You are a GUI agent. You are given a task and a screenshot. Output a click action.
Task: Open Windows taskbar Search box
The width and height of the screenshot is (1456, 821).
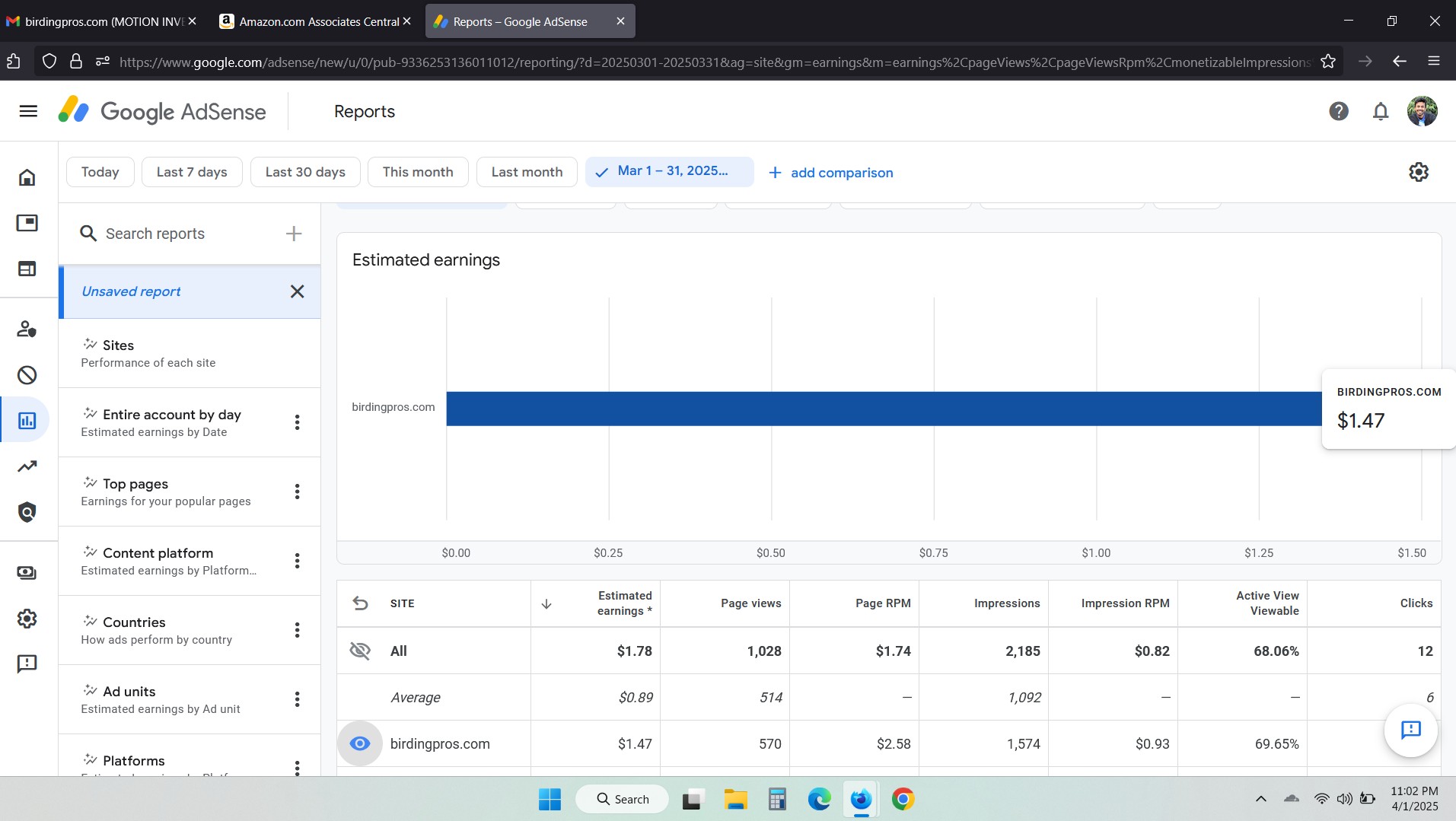[x=622, y=799]
